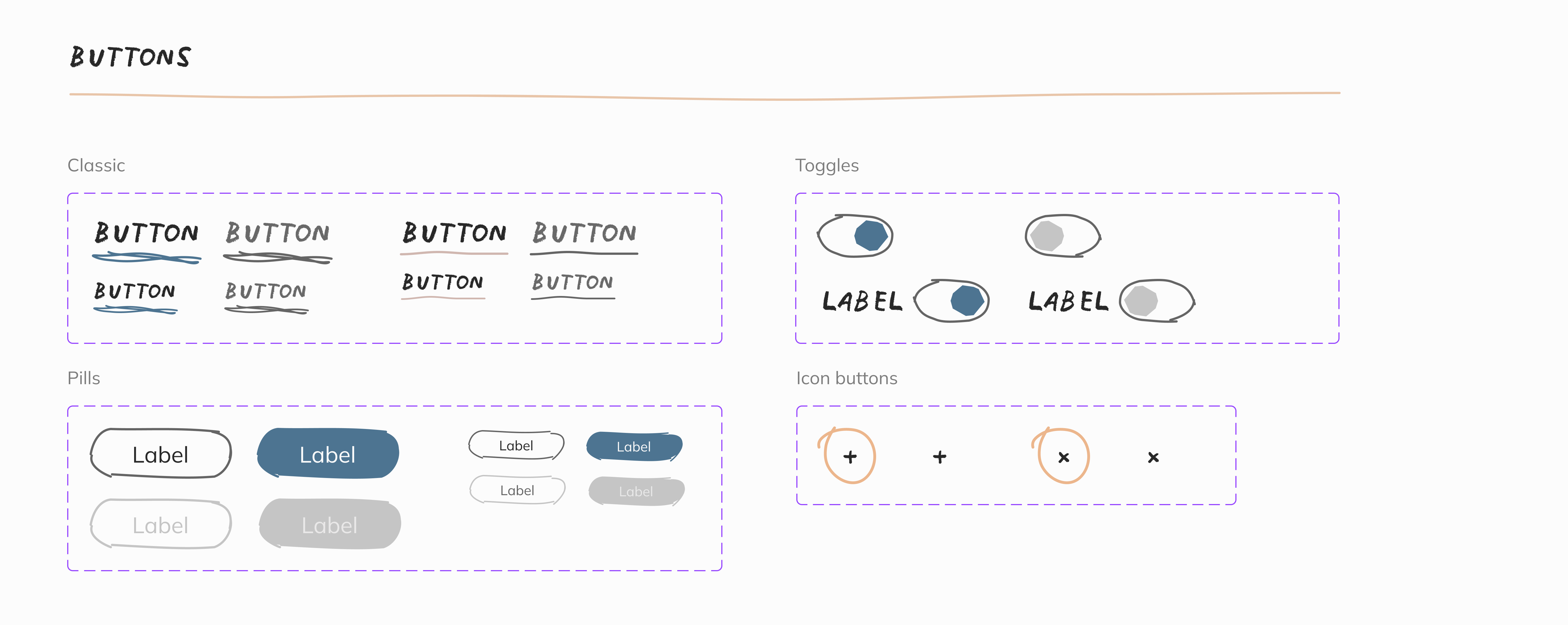The image size is (1568, 625).
Task: Click the large light-gray outlined Label pill
Action: click(161, 524)
